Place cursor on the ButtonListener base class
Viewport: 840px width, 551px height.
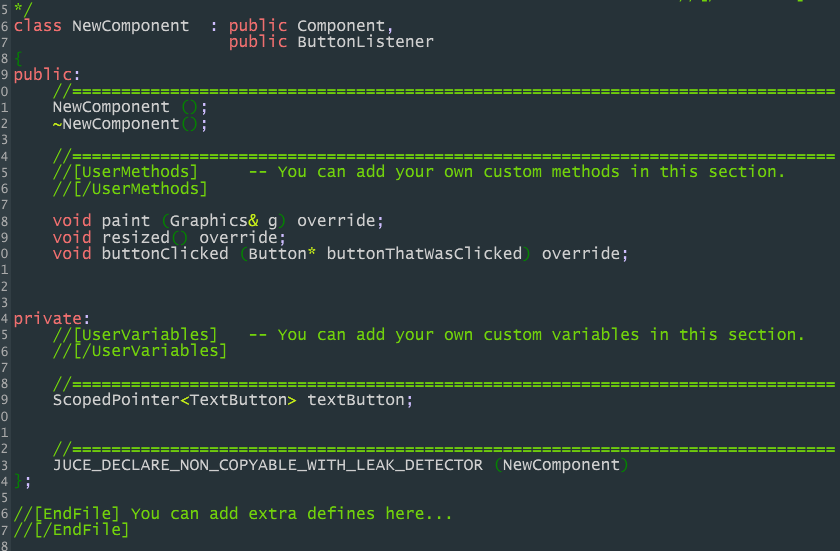pos(365,42)
